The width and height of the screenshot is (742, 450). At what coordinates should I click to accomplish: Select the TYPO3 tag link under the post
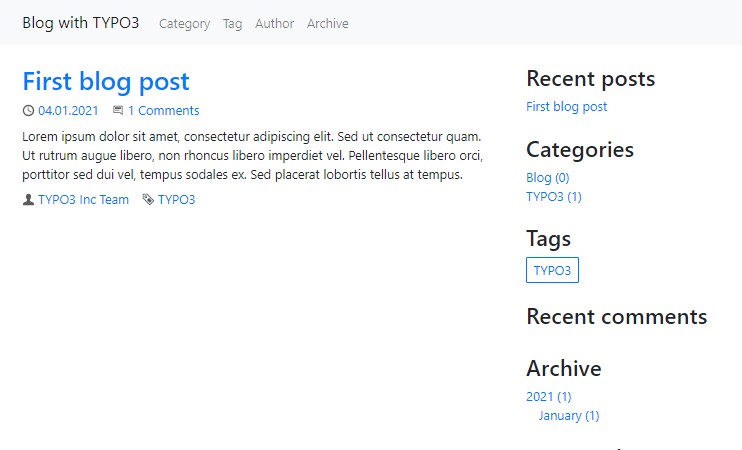click(x=176, y=200)
